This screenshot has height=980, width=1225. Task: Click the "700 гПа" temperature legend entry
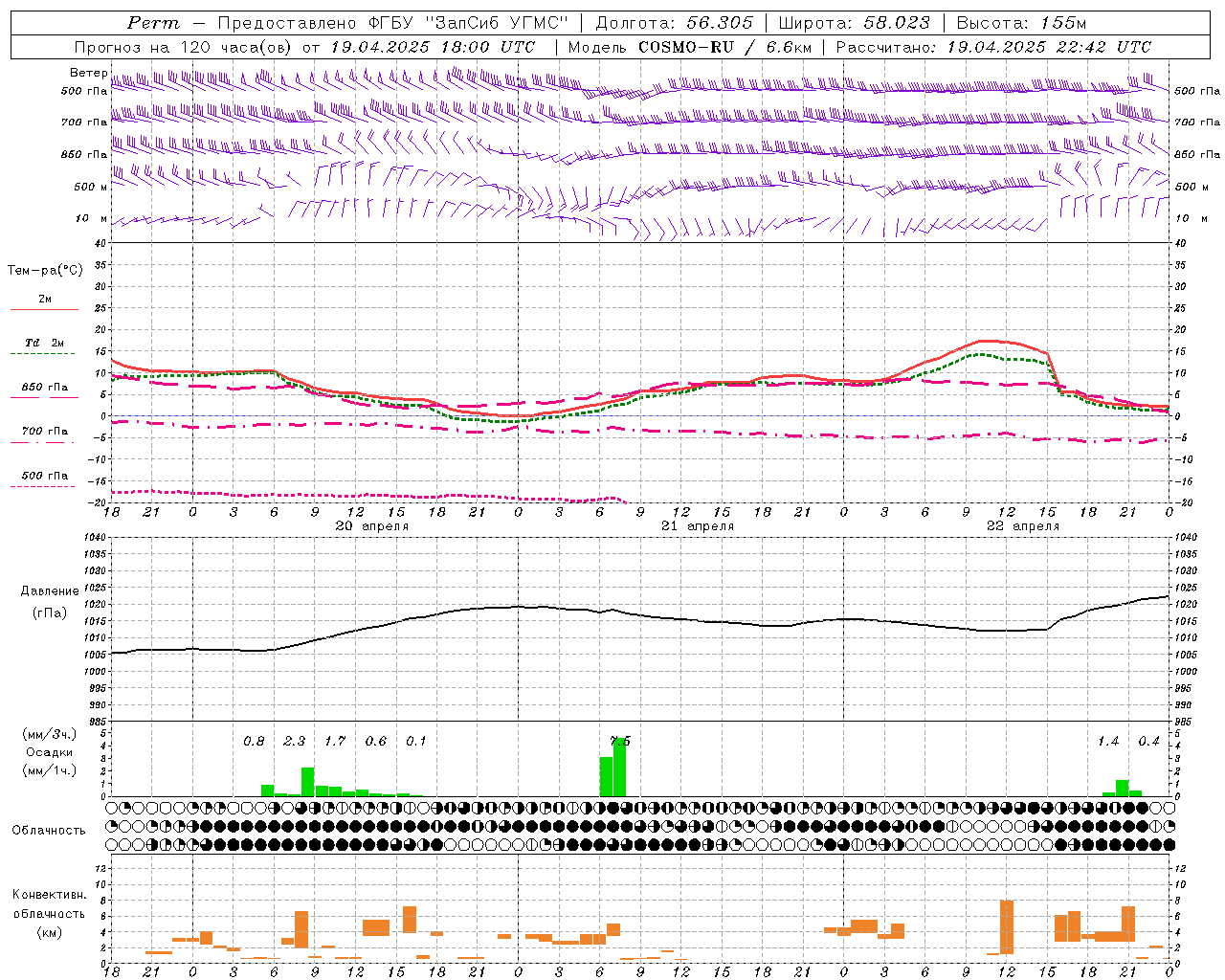pos(44,432)
